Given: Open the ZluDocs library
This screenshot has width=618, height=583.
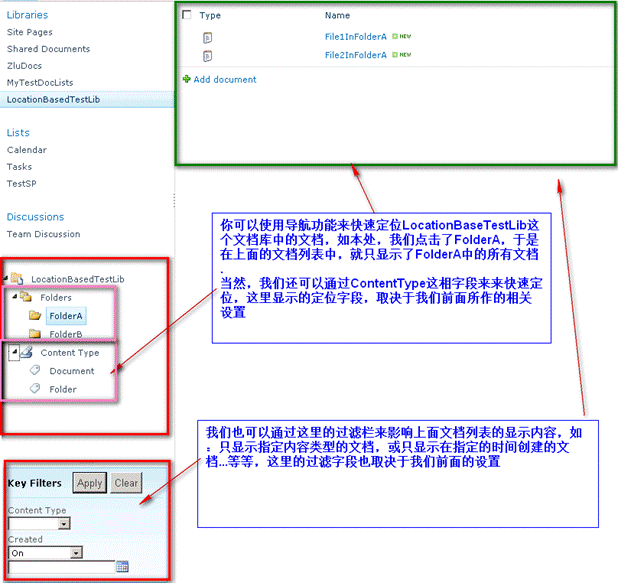Looking at the screenshot, I should click(x=24, y=66).
